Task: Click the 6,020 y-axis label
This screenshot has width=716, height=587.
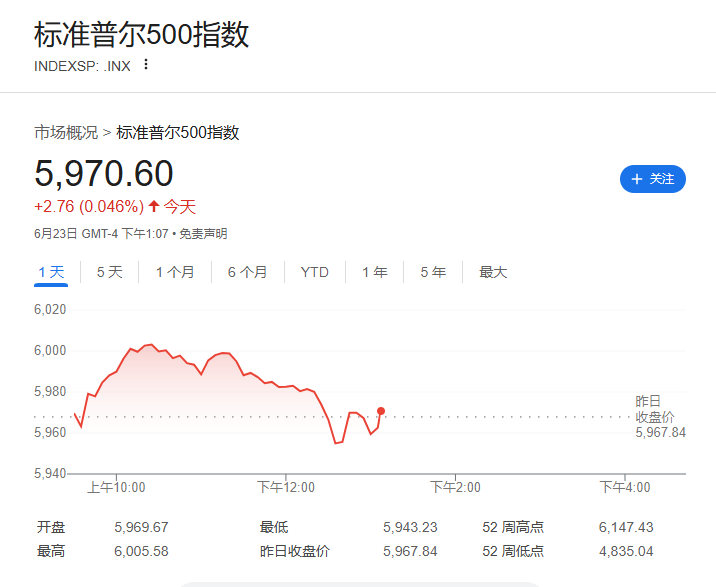Action: coord(50,310)
